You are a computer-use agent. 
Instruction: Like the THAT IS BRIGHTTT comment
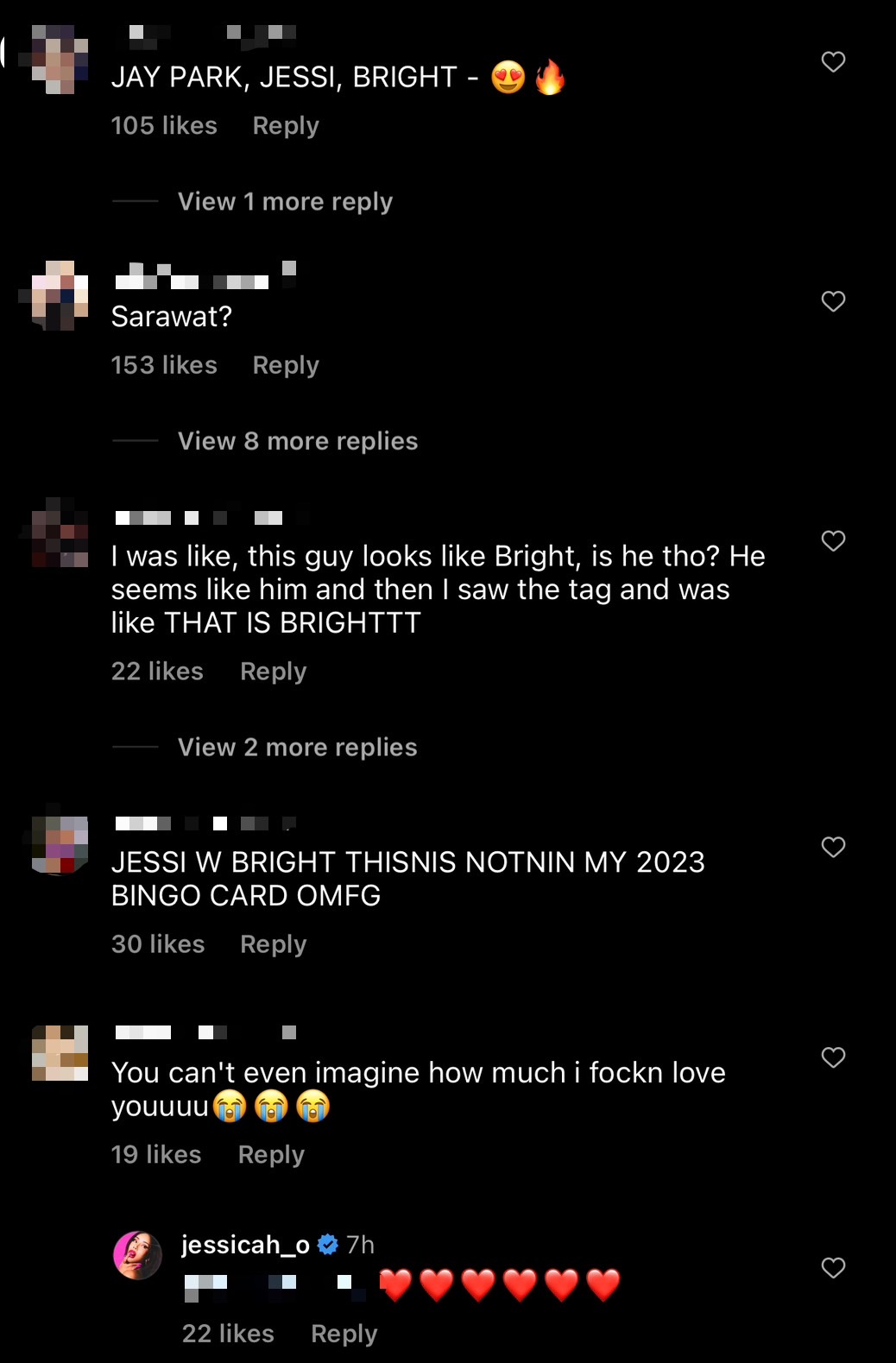pos(833,541)
